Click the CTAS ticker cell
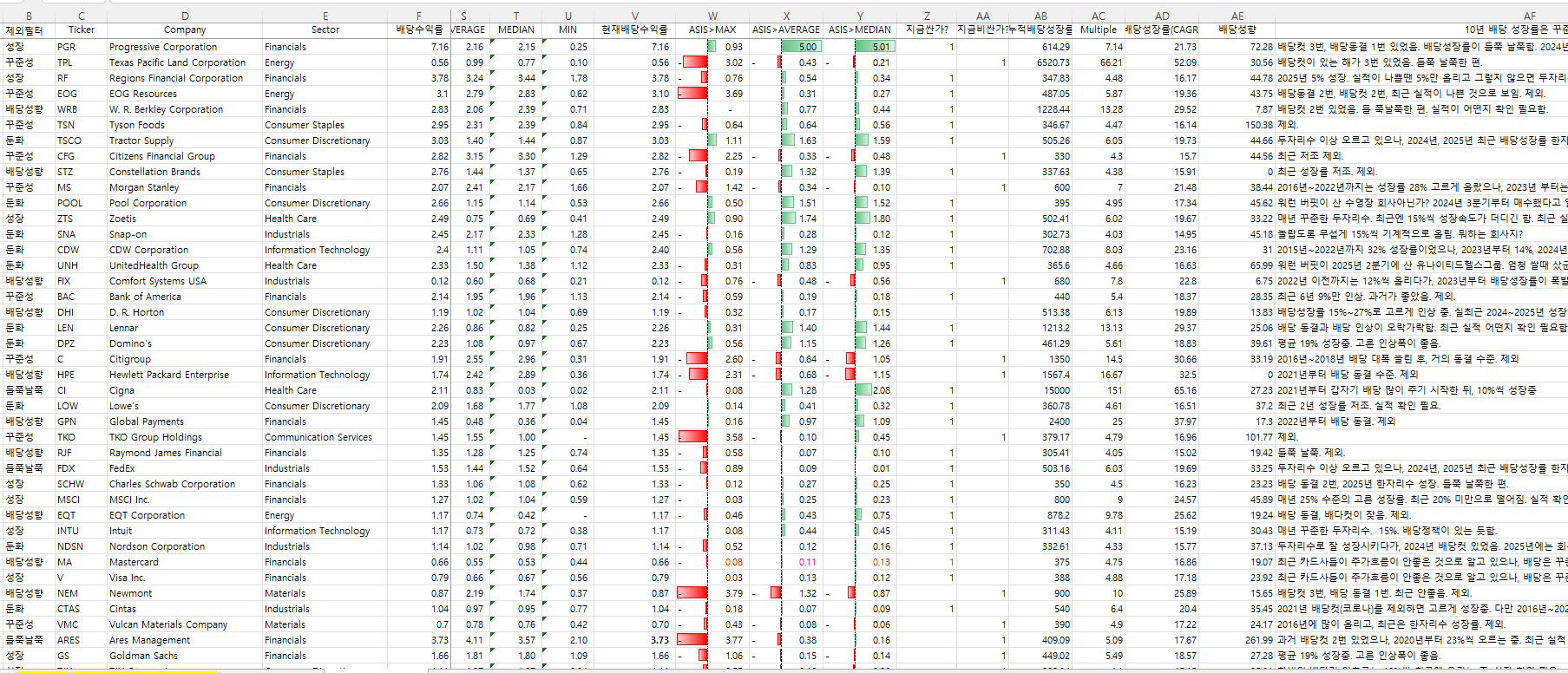 pos(81,609)
